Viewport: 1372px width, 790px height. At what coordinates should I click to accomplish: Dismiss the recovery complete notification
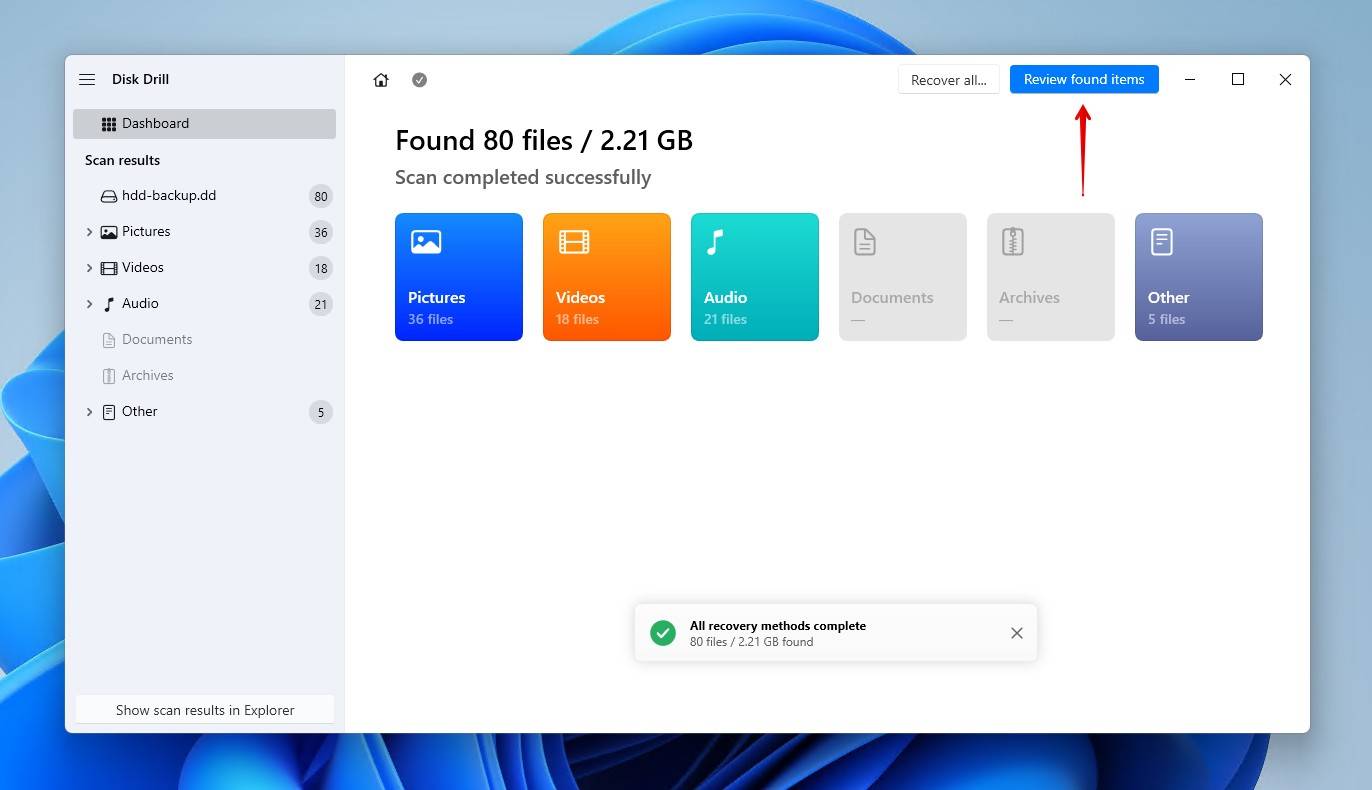pos(1016,633)
